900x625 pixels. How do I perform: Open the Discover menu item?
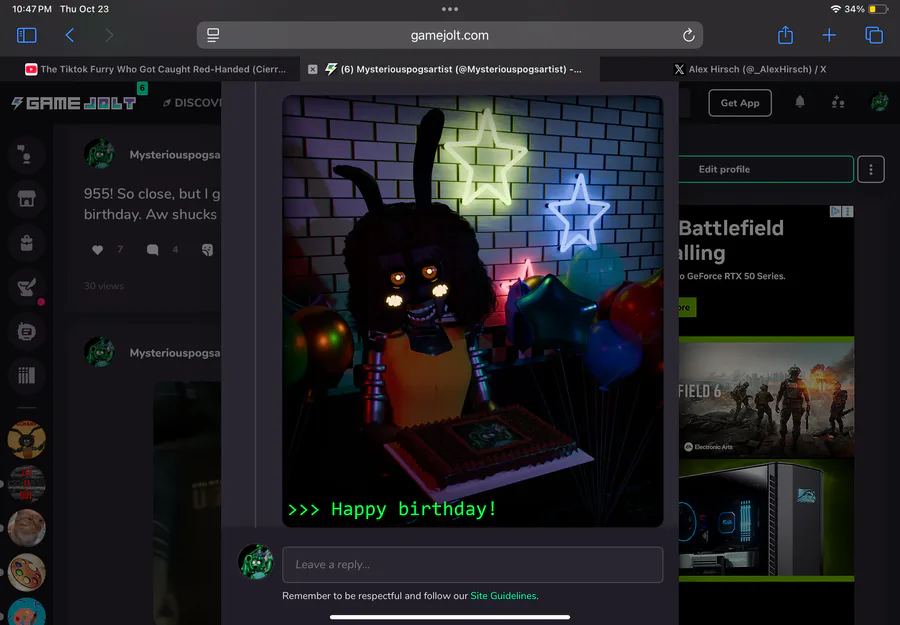click(x=192, y=103)
